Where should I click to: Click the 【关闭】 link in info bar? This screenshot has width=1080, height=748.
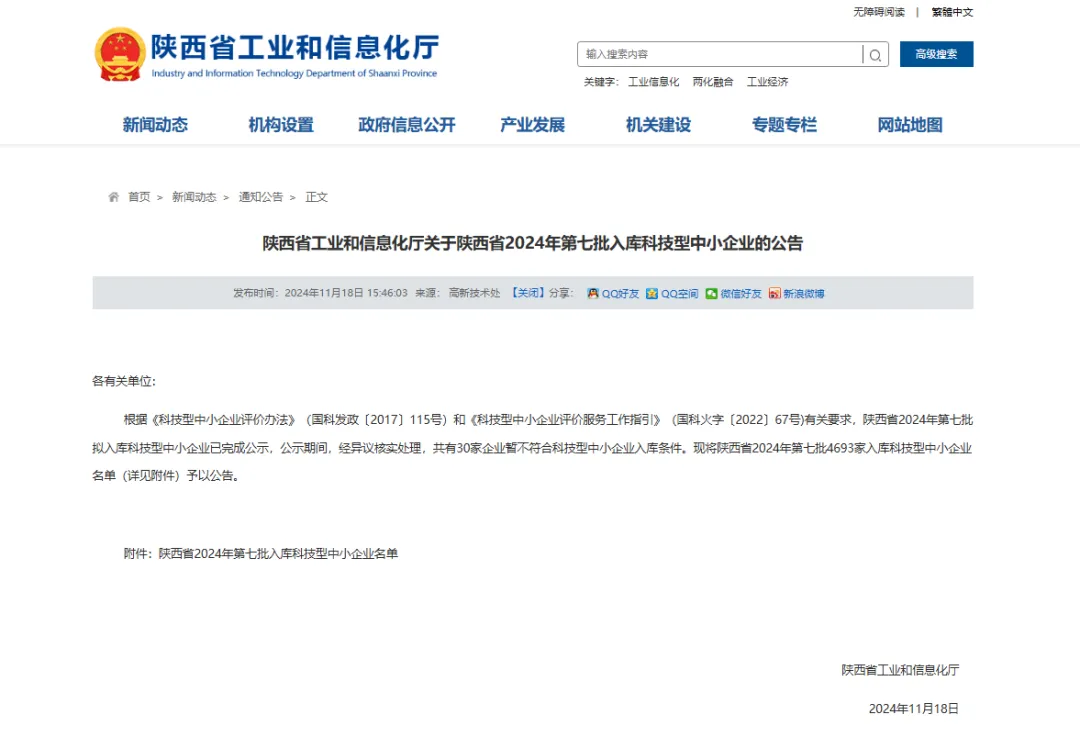[527, 293]
